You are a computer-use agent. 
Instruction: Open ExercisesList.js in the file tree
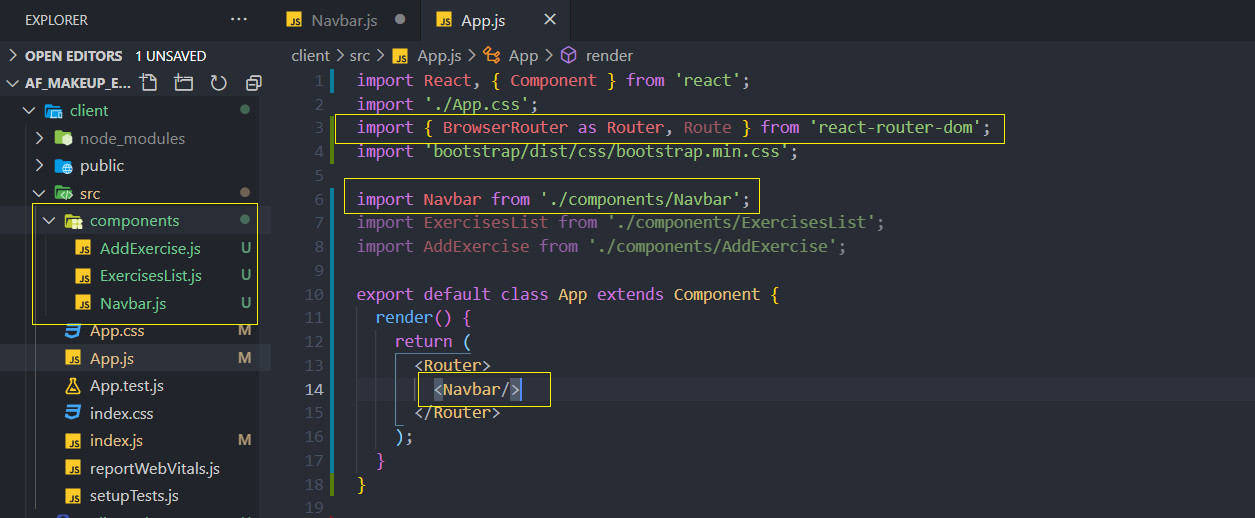pos(150,275)
